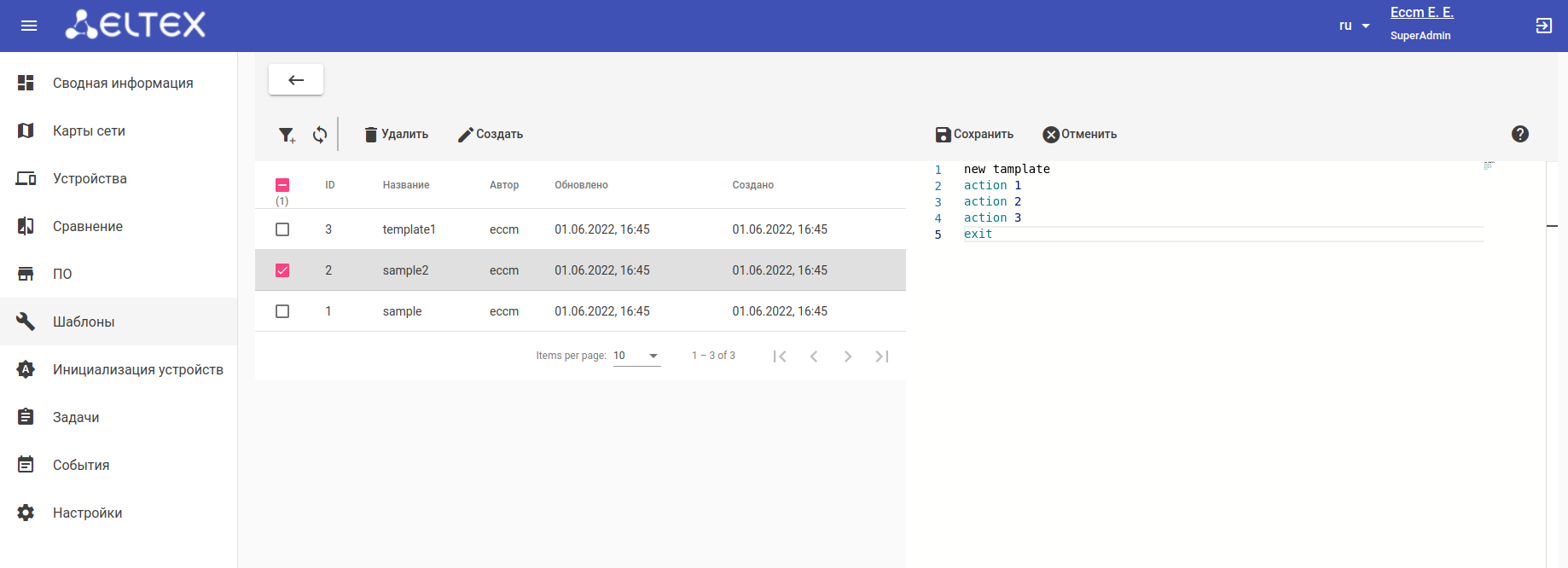Go to previous page of table
This screenshot has width=1568, height=568.
(814, 356)
